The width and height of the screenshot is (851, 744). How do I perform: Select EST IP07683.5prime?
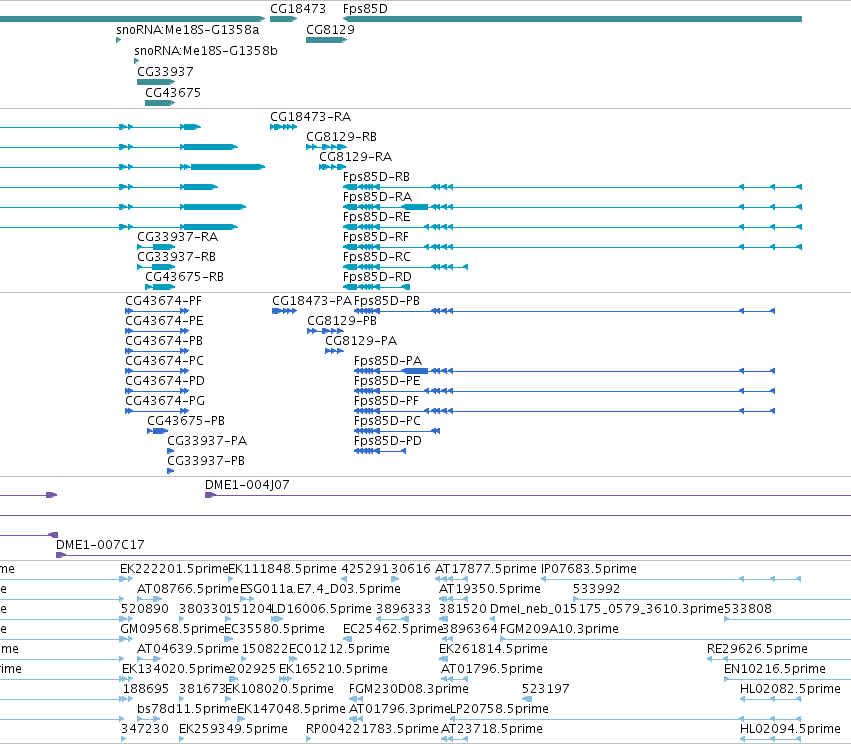coord(589,569)
